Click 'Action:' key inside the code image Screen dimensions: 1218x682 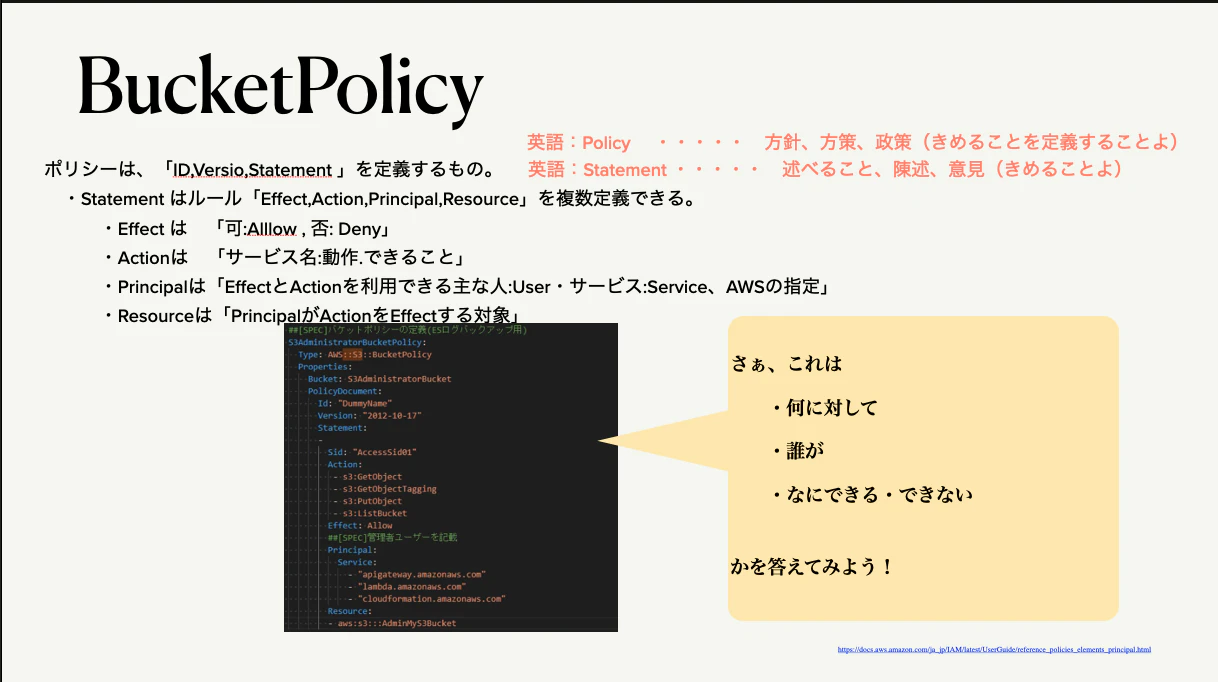click(345, 464)
